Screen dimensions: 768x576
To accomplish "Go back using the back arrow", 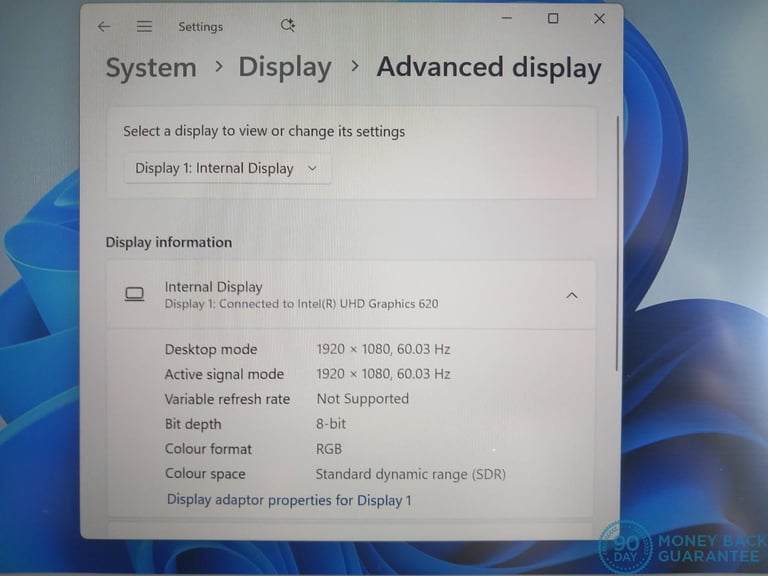I will [x=104, y=26].
